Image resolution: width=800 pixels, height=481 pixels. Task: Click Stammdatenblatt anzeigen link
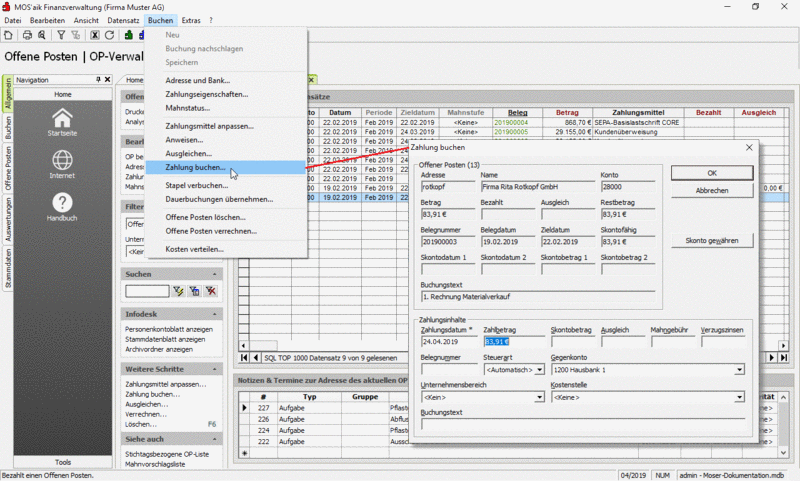pyautogui.click(x=165, y=339)
